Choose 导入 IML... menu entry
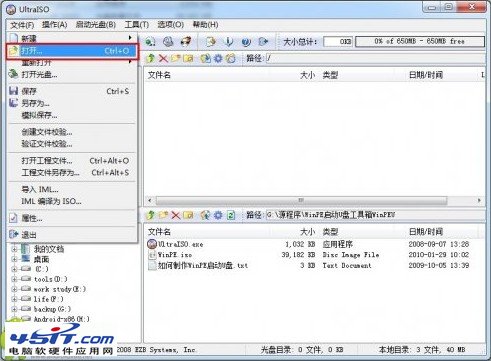491x361 pixels. [x=72, y=189]
